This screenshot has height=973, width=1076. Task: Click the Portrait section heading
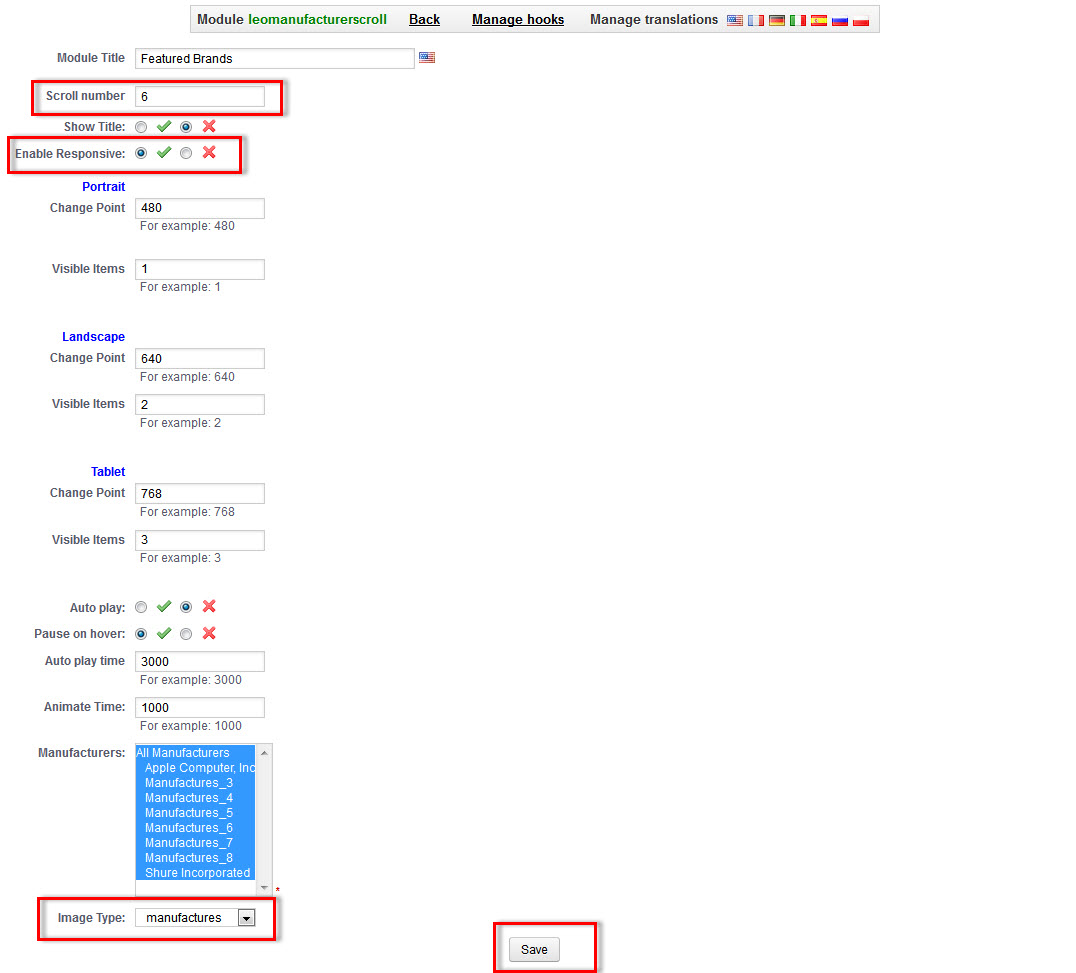click(x=104, y=187)
